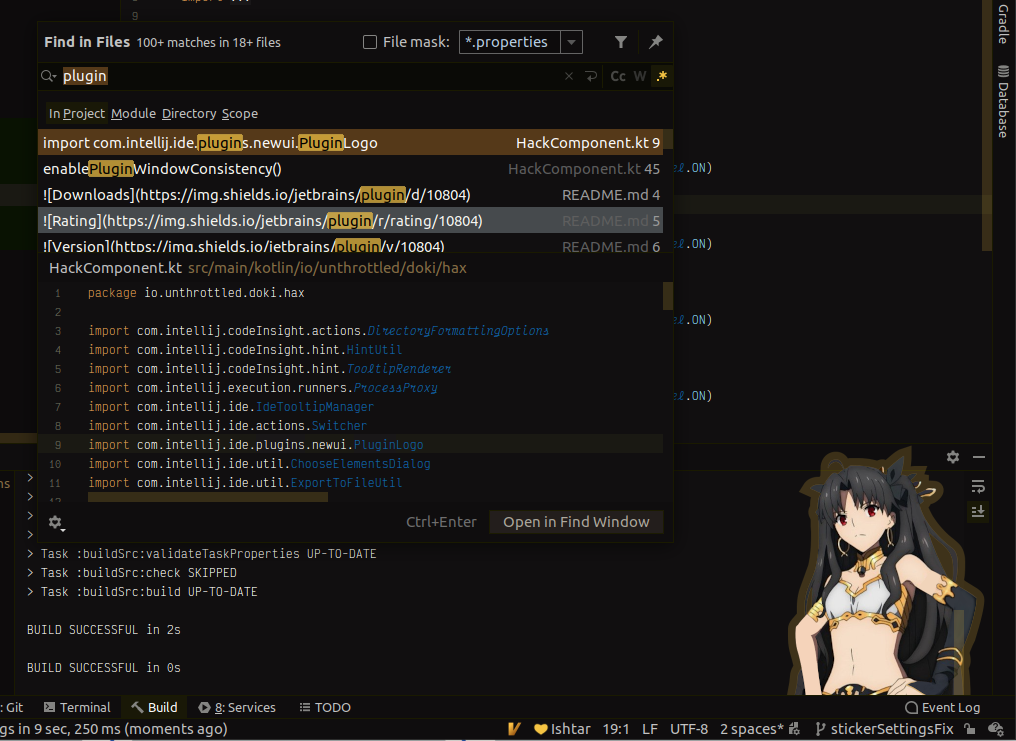Open the Gradle side panel
Viewport: 1016px width, 741px height.
[x=1003, y=25]
